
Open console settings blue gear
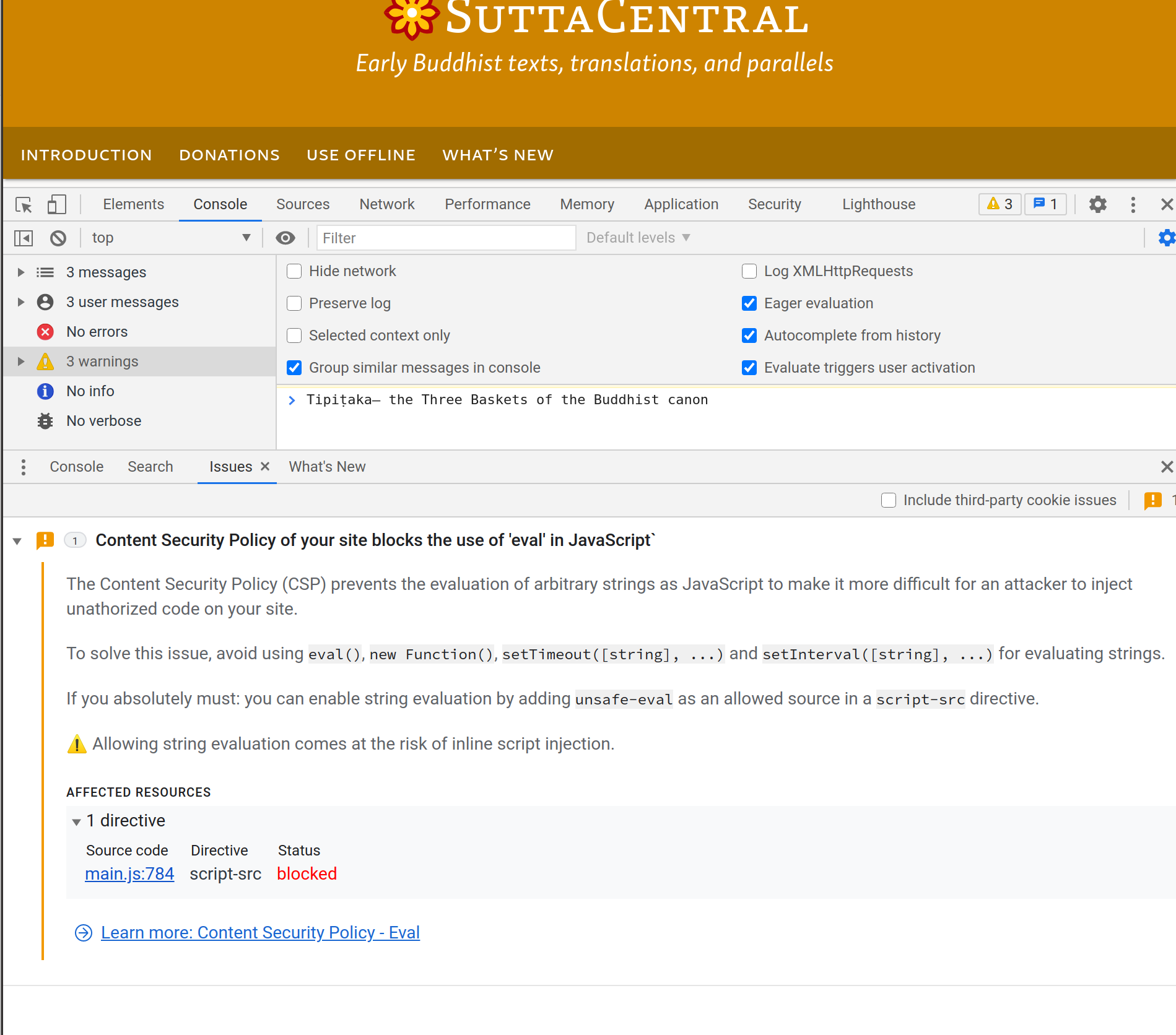click(1167, 238)
